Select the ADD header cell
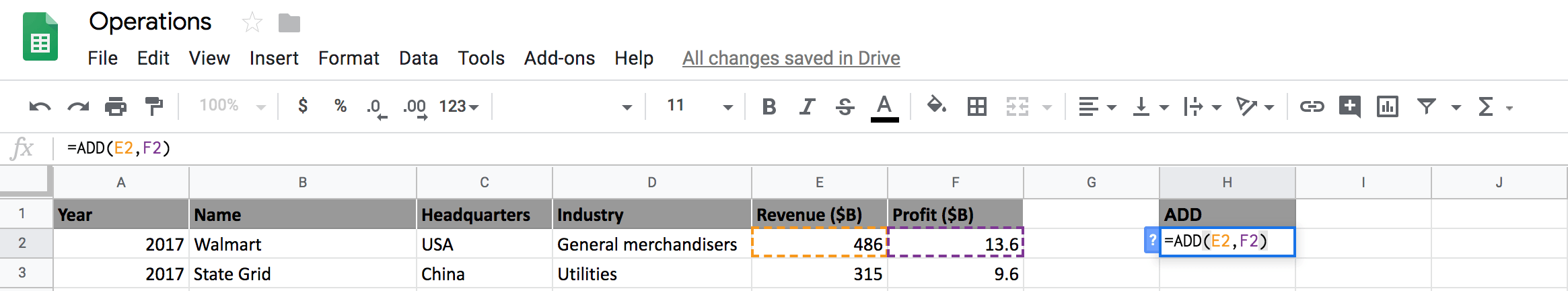 coord(1227,214)
